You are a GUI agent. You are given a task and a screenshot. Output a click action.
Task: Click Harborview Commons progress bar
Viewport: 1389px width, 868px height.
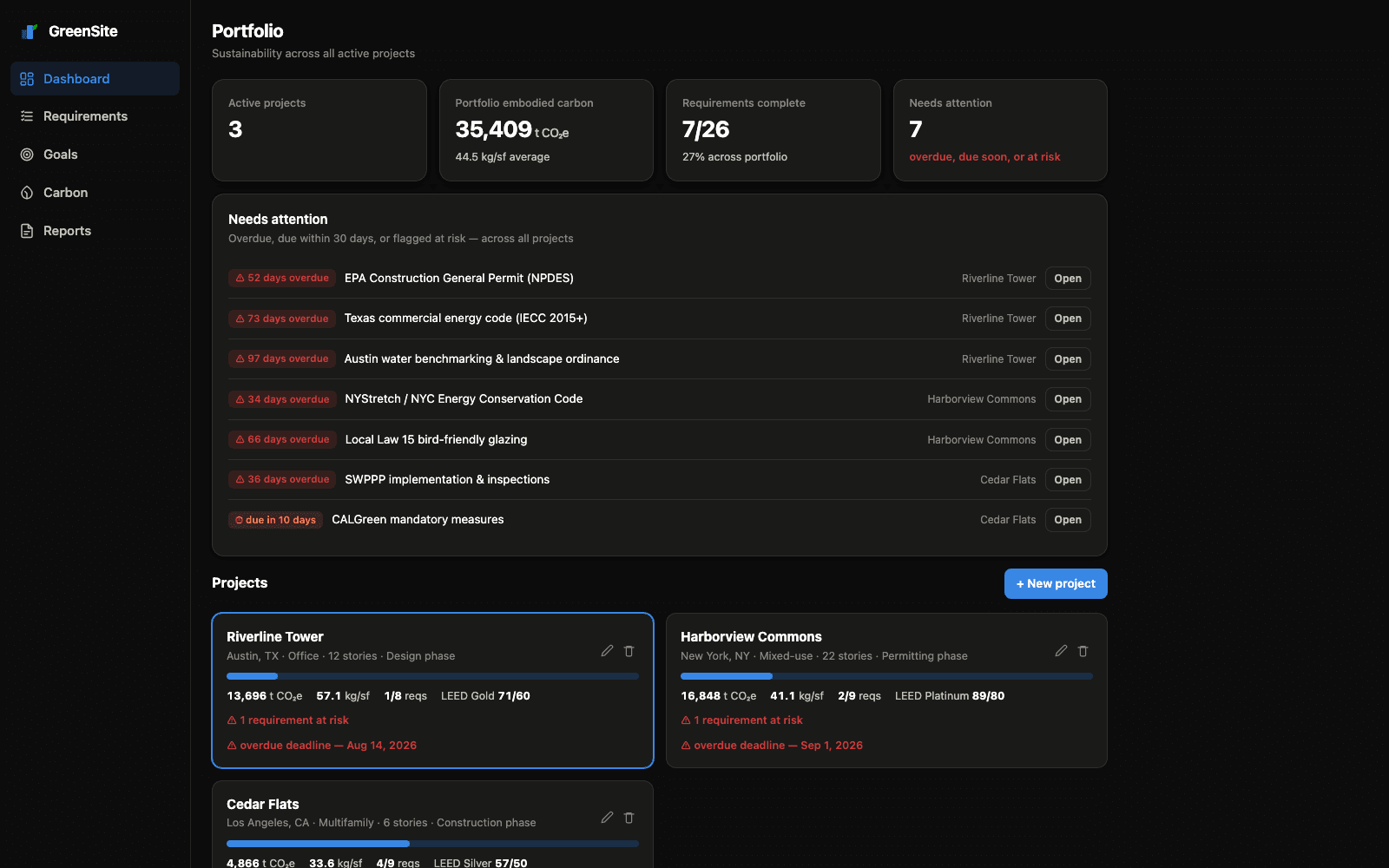(x=886, y=676)
